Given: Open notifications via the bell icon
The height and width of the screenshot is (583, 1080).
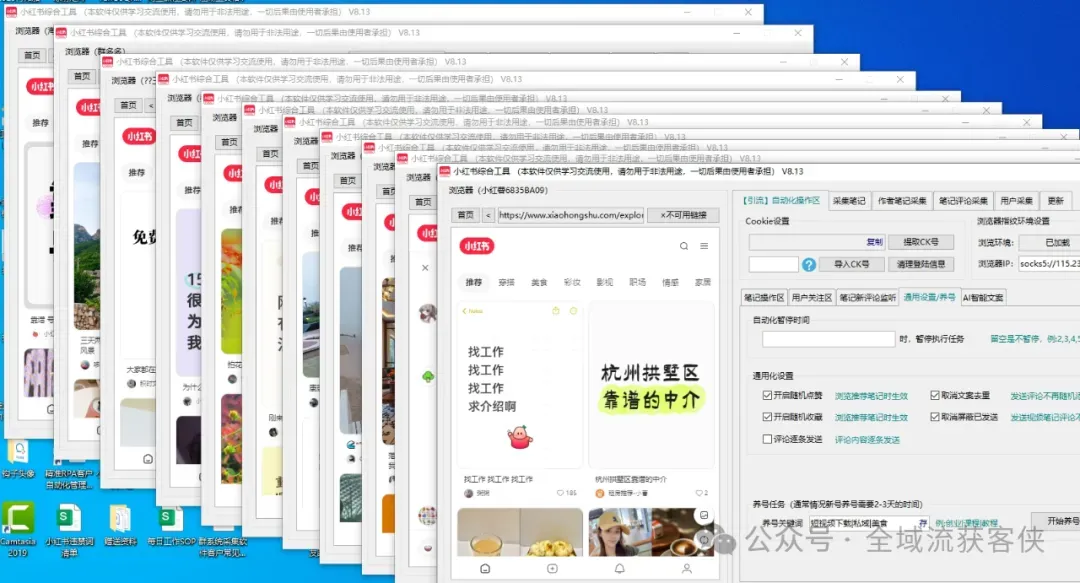Looking at the screenshot, I should 619,569.
